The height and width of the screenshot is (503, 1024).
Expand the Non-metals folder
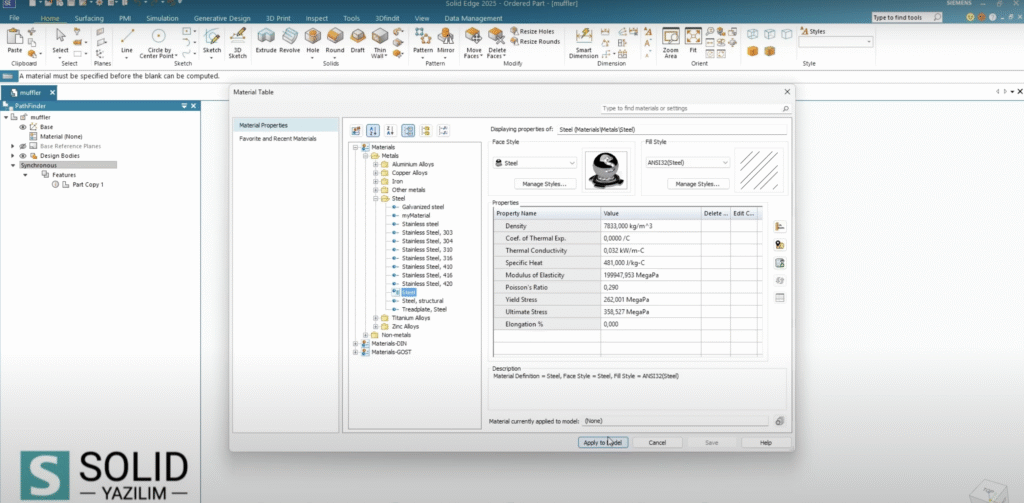[366, 334]
